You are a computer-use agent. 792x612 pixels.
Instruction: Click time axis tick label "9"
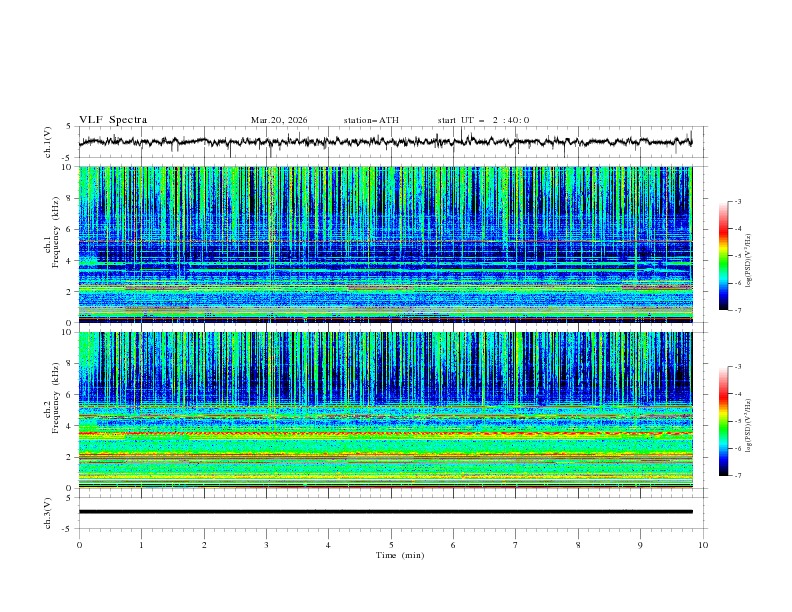(640, 545)
